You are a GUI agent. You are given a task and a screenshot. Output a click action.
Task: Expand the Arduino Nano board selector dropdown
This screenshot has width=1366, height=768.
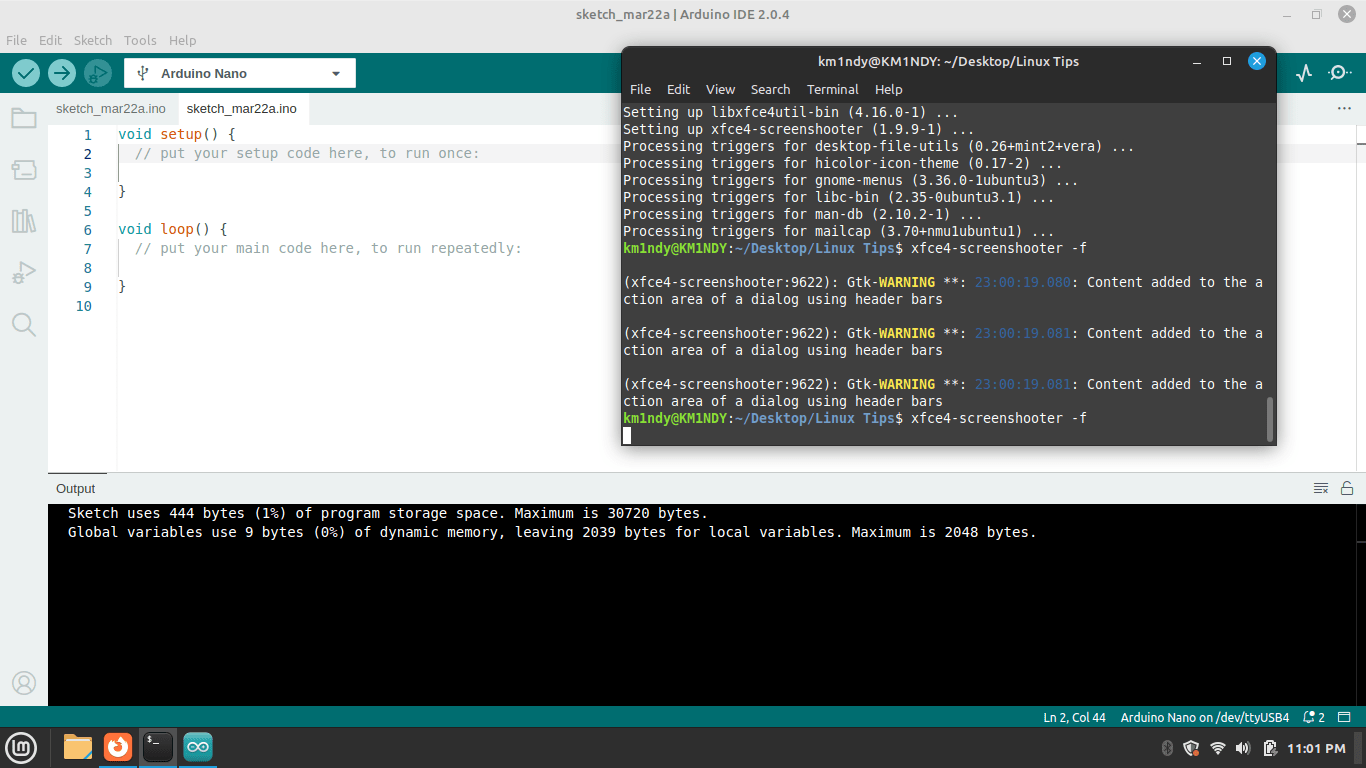point(240,73)
